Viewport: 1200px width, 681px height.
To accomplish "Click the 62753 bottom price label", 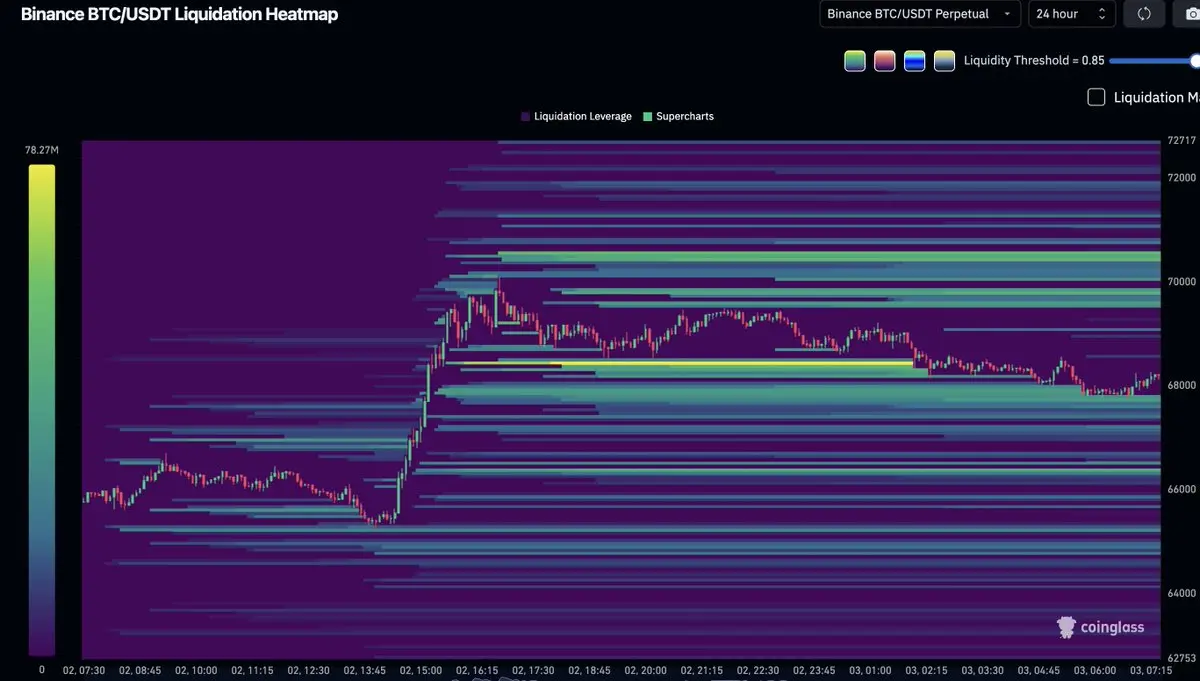I will coord(1181,658).
